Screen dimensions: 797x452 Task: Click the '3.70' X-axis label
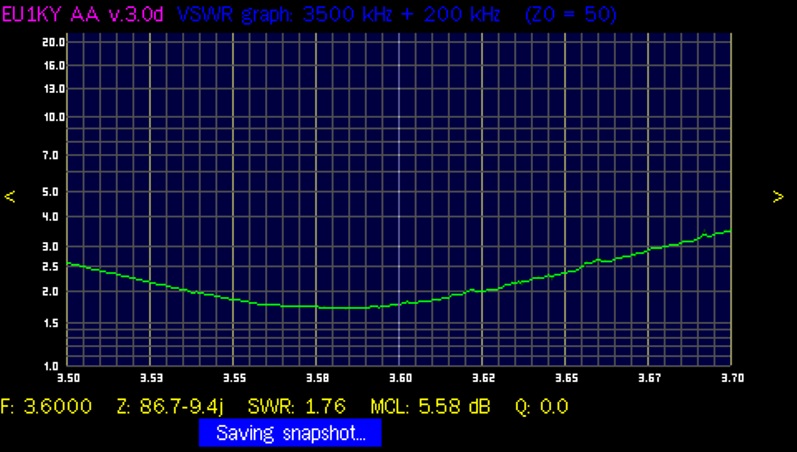point(732,378)
